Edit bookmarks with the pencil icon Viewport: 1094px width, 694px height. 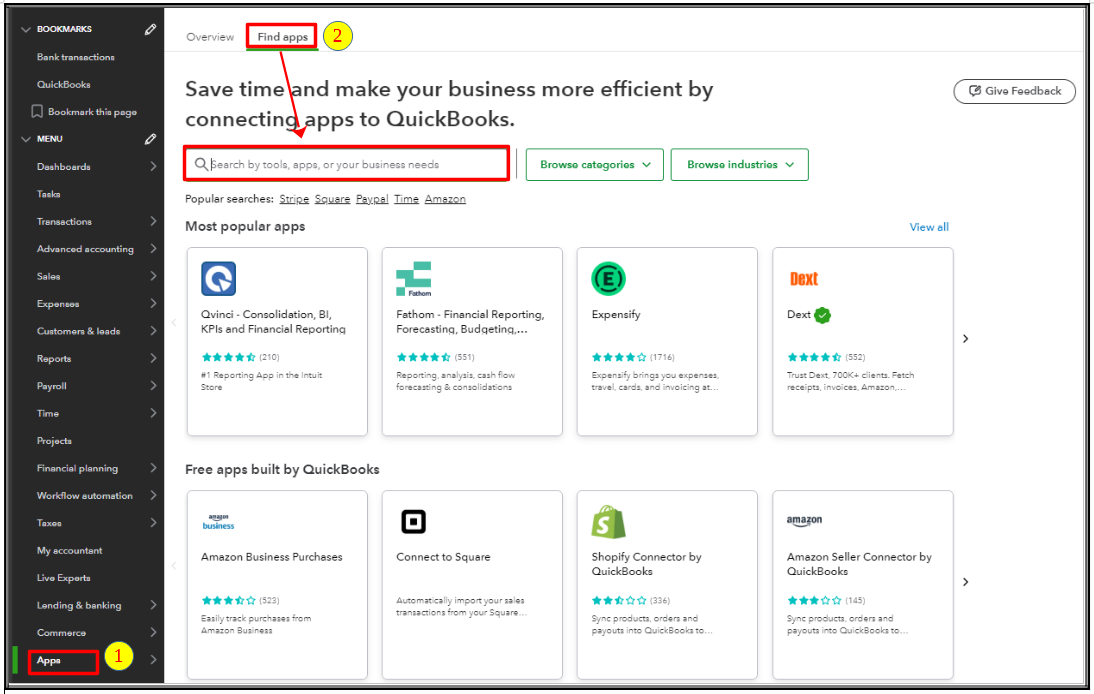(x=150, y=29)
